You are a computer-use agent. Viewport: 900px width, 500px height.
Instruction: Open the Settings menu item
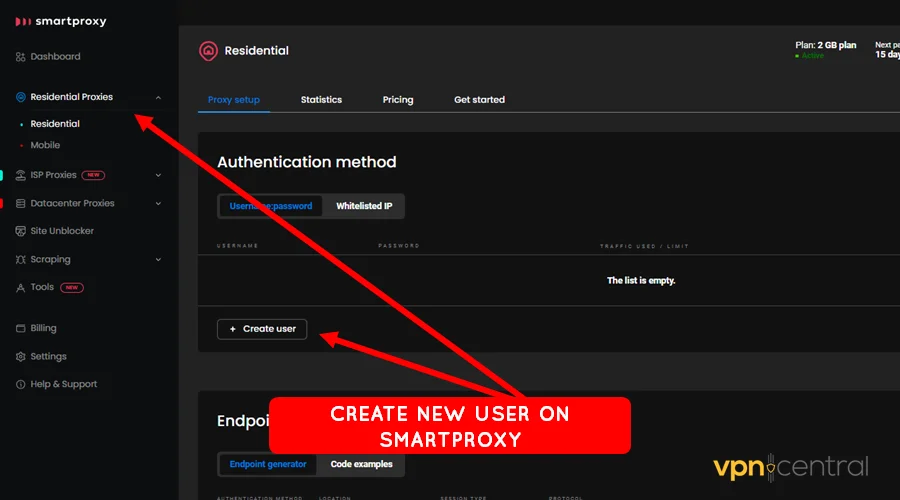click(x=48, y=356)
